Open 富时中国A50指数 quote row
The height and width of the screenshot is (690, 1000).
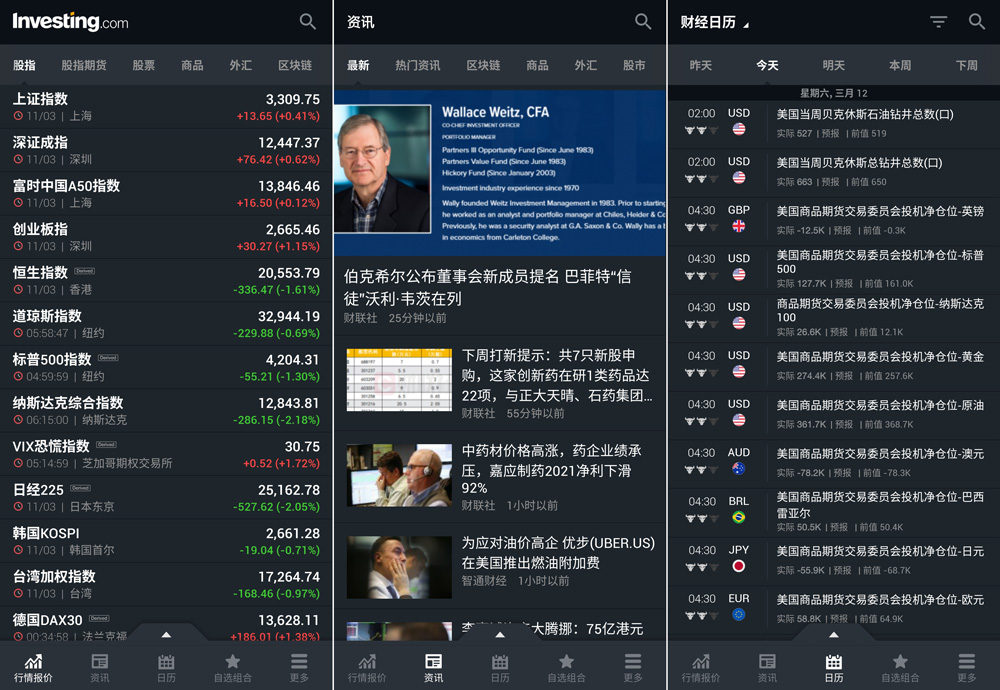coord(166,194)
